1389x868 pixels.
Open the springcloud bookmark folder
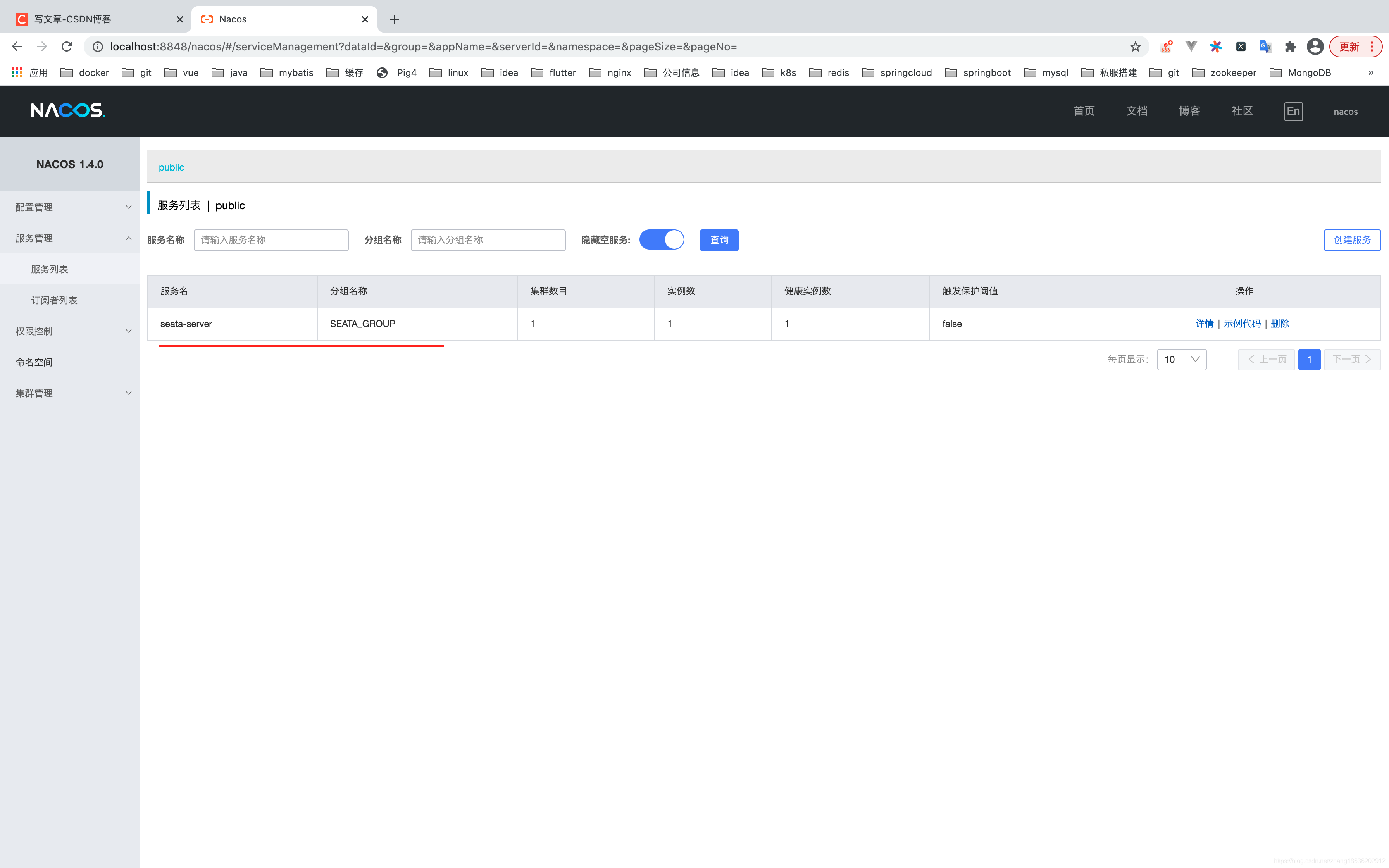897,72
